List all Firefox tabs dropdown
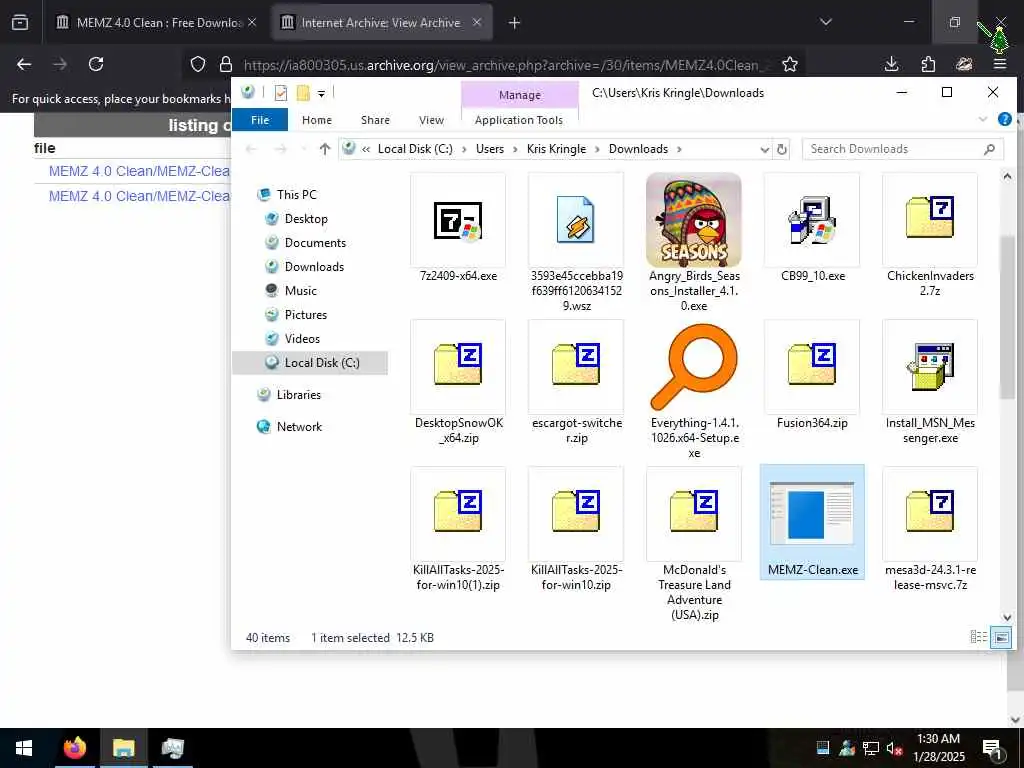This screenshot has width=1024, height=768. tap(826, 22)
